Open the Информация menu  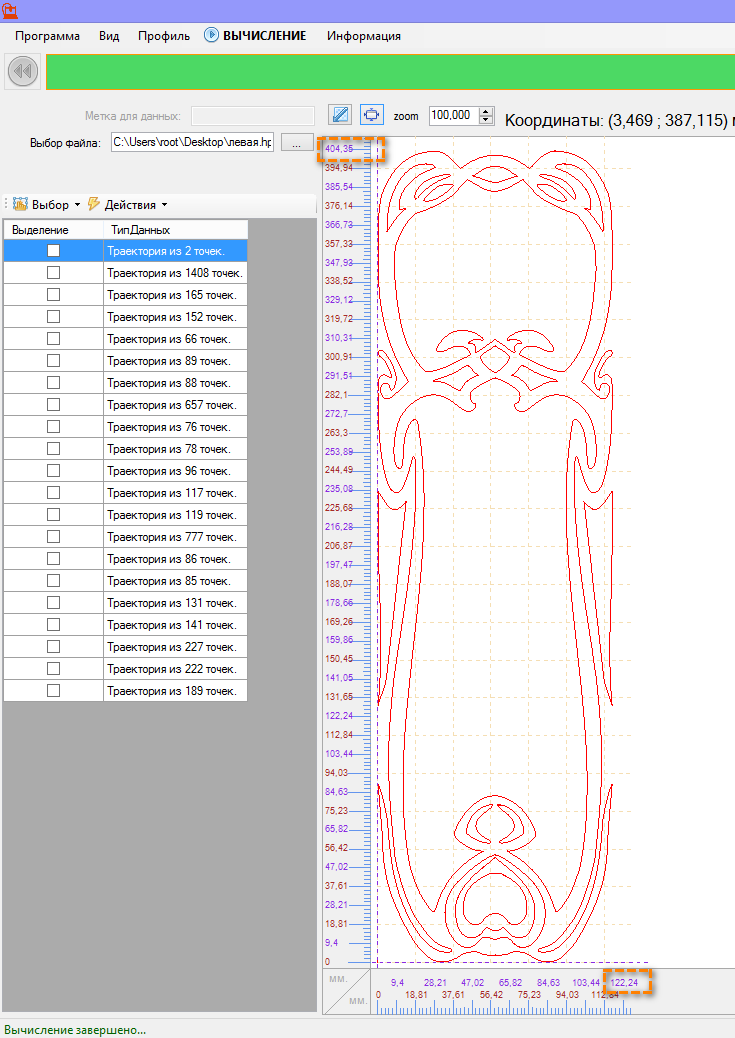coord(364,36)
